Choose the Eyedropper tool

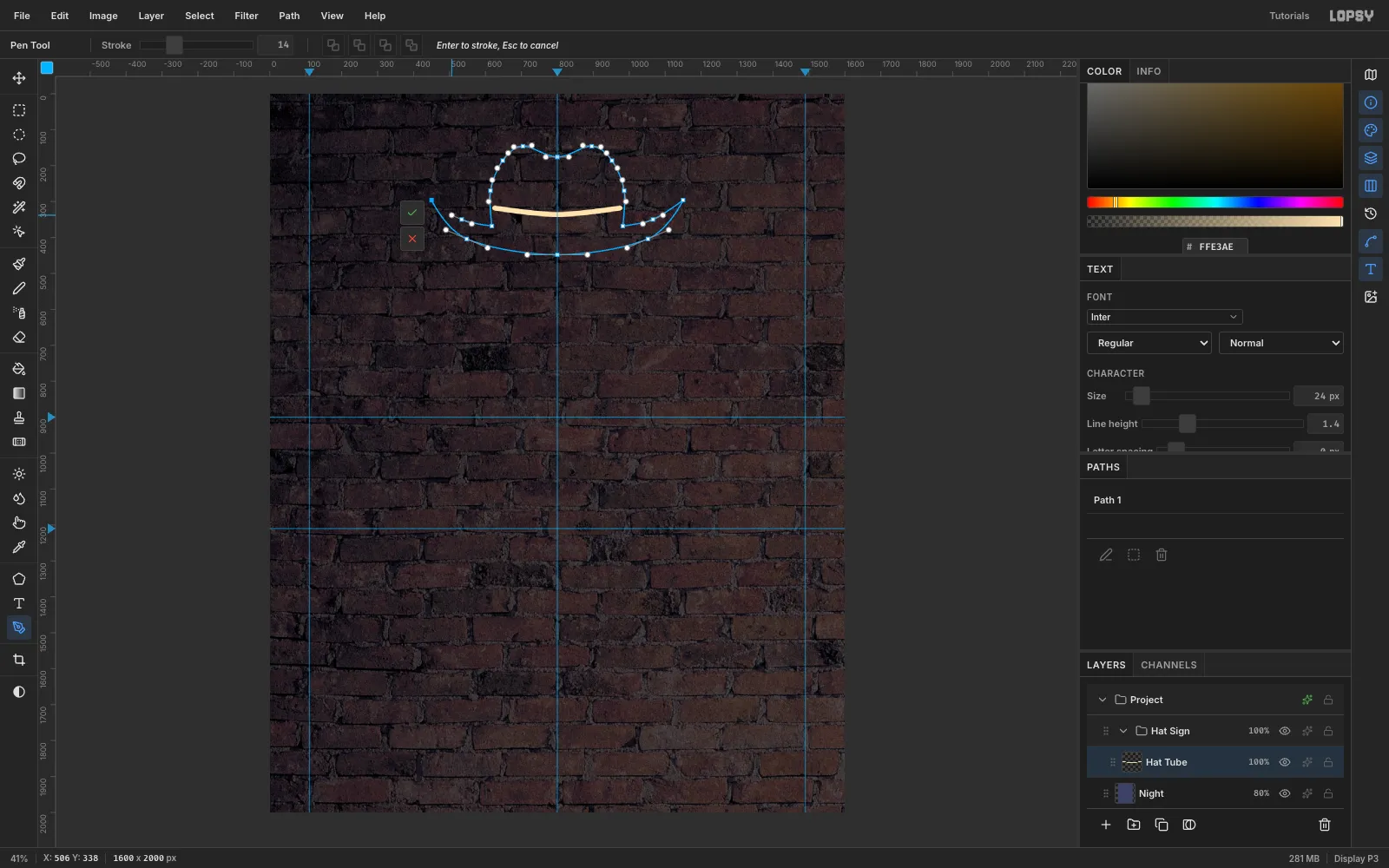tap(19, 547)
